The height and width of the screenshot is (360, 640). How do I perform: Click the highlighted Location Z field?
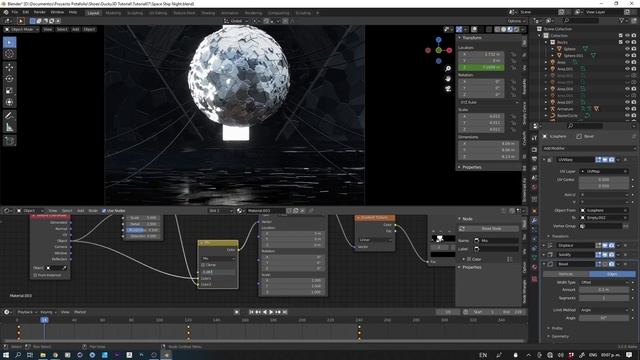click(481, 67)
